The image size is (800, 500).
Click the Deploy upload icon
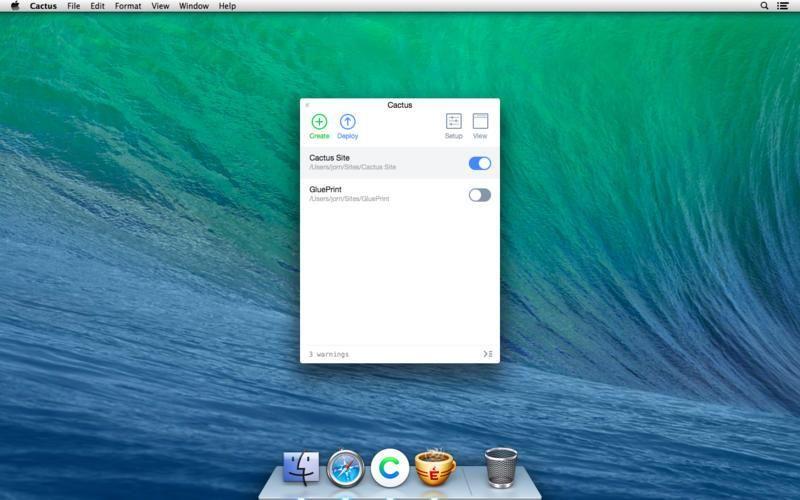click(x=347, y=121)
